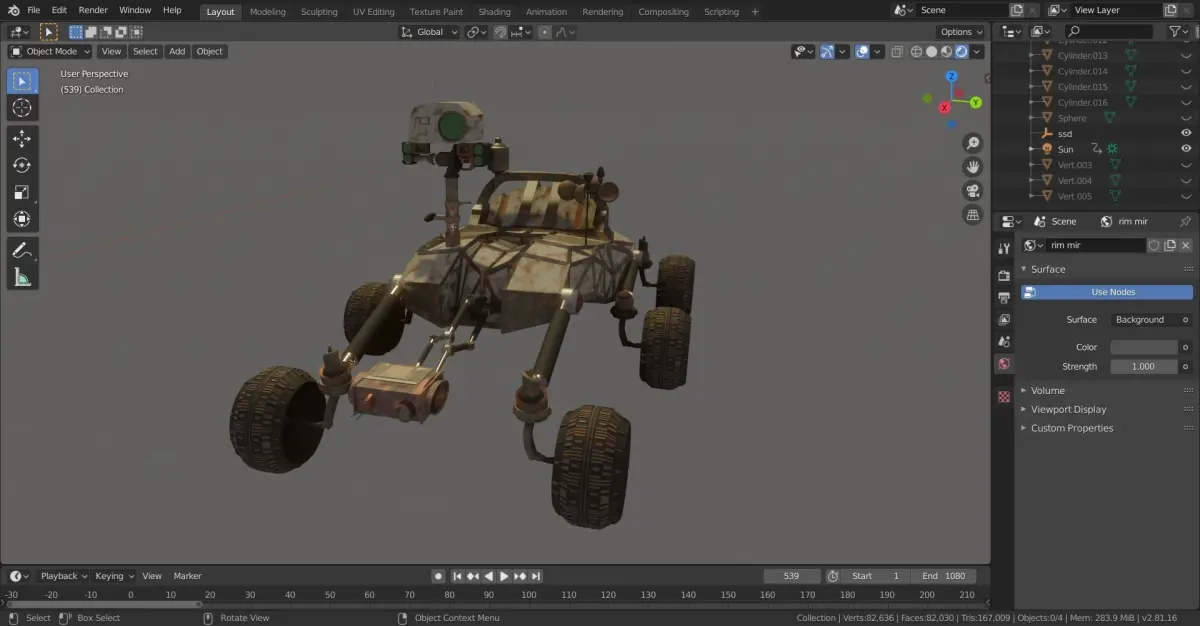Switch to material preview shading
Screen dimensions: 1200x626
[x=946, y=52]
